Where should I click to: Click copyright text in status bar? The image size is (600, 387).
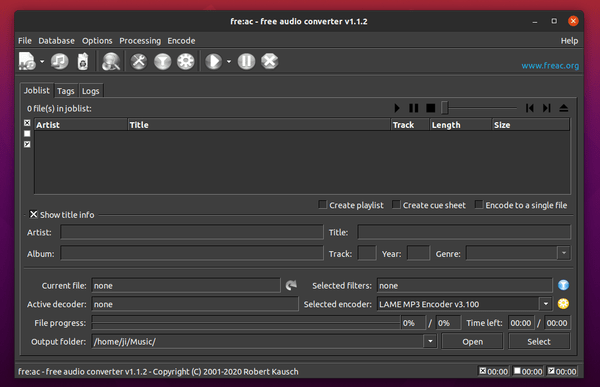coord(158,372)
